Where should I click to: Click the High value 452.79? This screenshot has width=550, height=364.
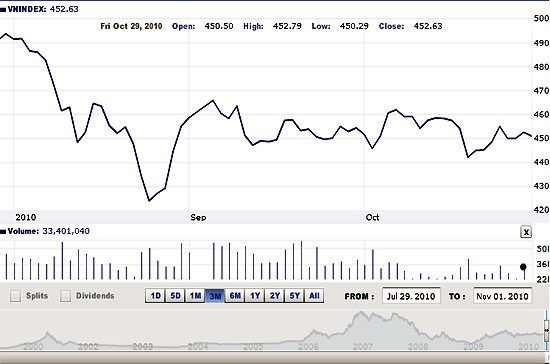(x=287, y=26)
